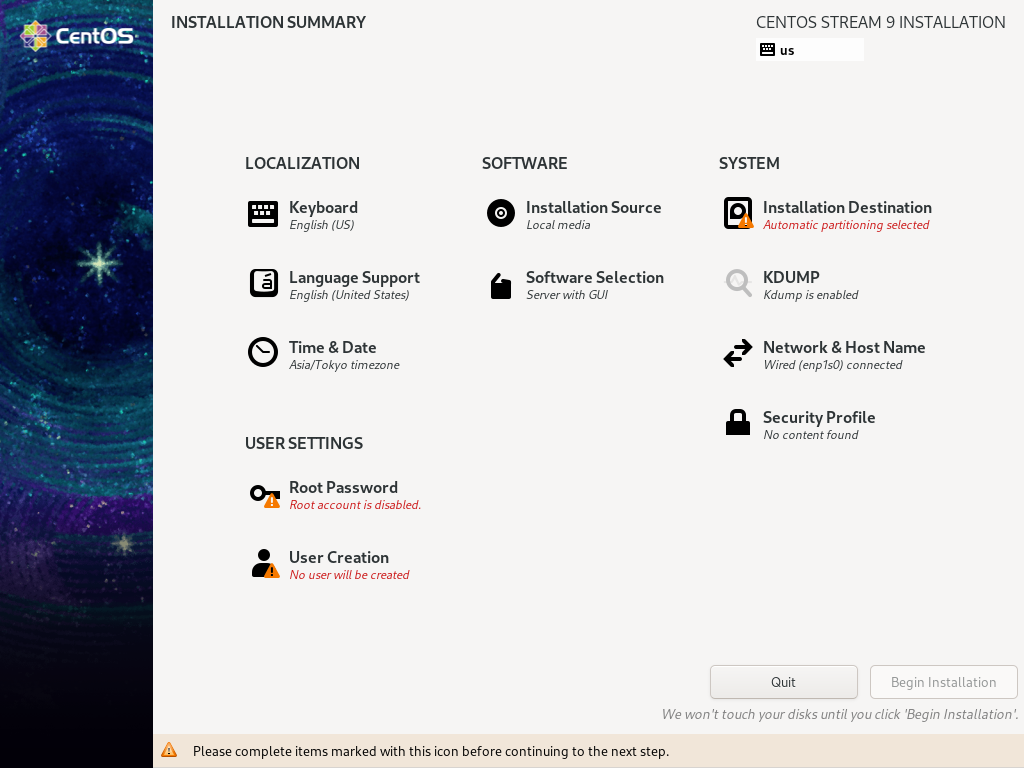
Task: Click the Network & Host Name arrows icon
Action: point(738,354)
